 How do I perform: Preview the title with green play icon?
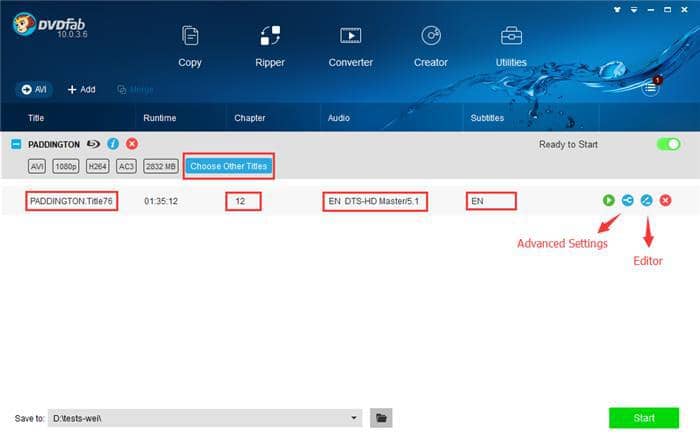coord(608,200)
